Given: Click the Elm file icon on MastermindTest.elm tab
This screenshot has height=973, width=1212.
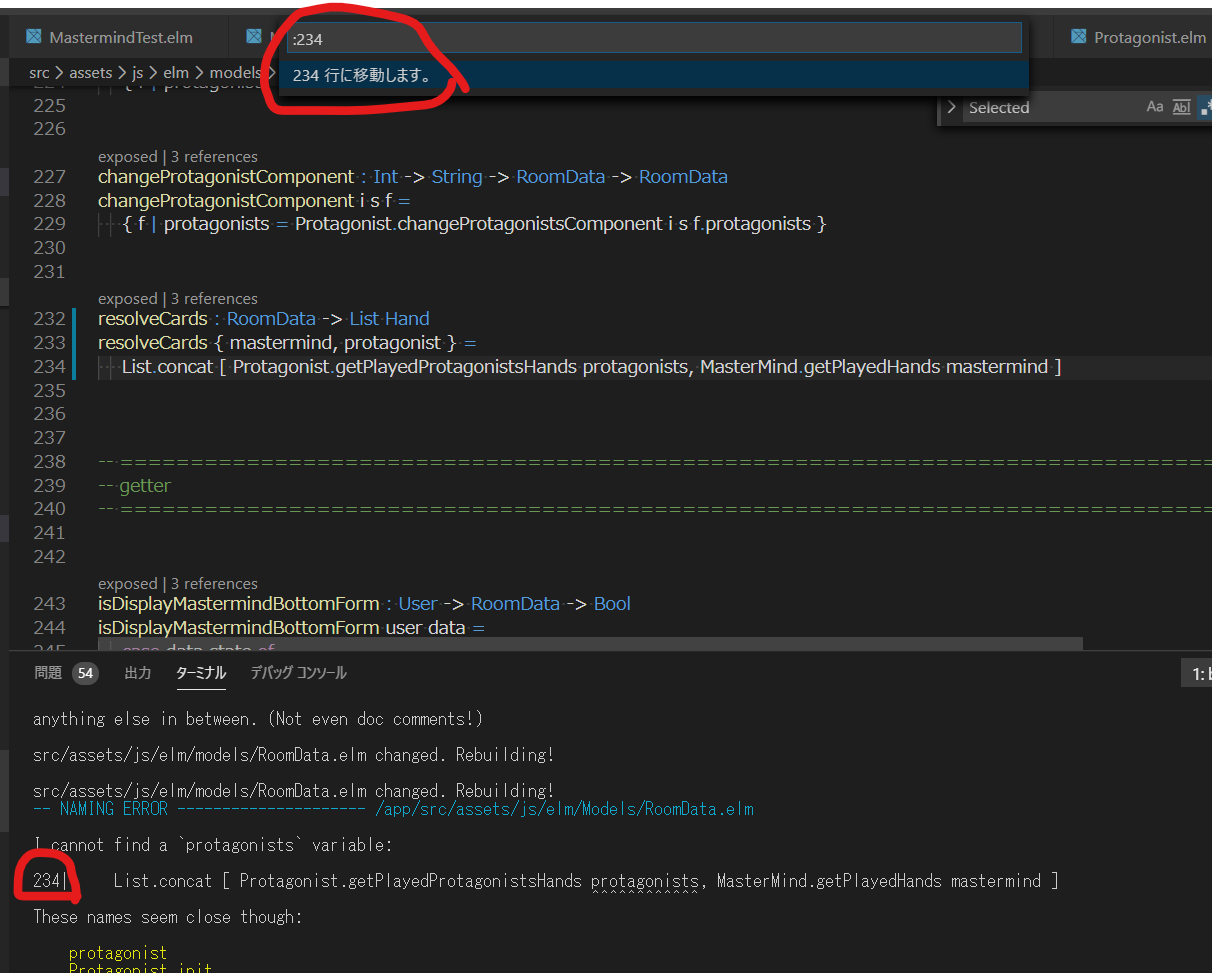Looking at the screenshot, I should click(x=34, y=37).
